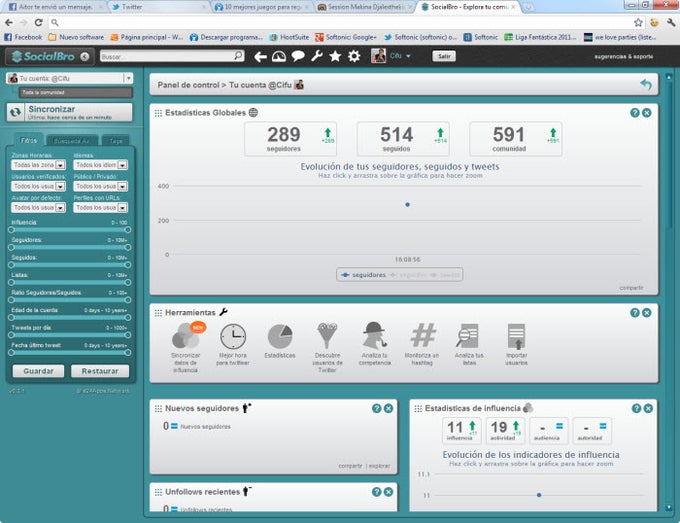
Task: Click the 289 seguidores stat box
Action: (x=291, y=139)
